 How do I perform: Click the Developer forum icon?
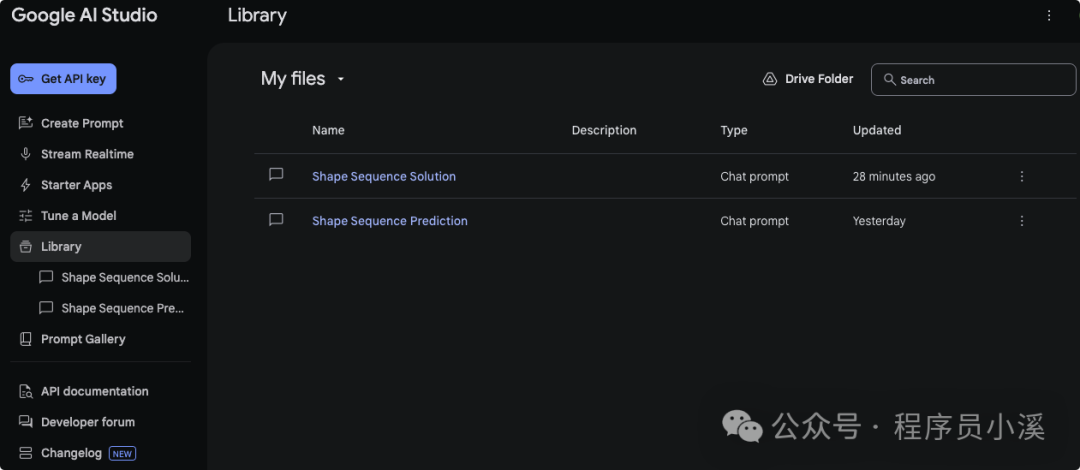coord(26,422)
